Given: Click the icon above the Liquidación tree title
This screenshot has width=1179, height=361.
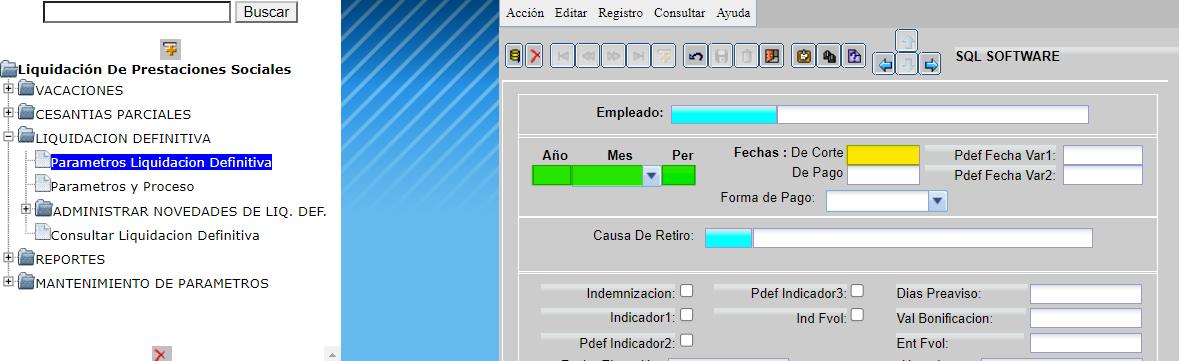Looking at the screenshot, I should click(170, 50).
